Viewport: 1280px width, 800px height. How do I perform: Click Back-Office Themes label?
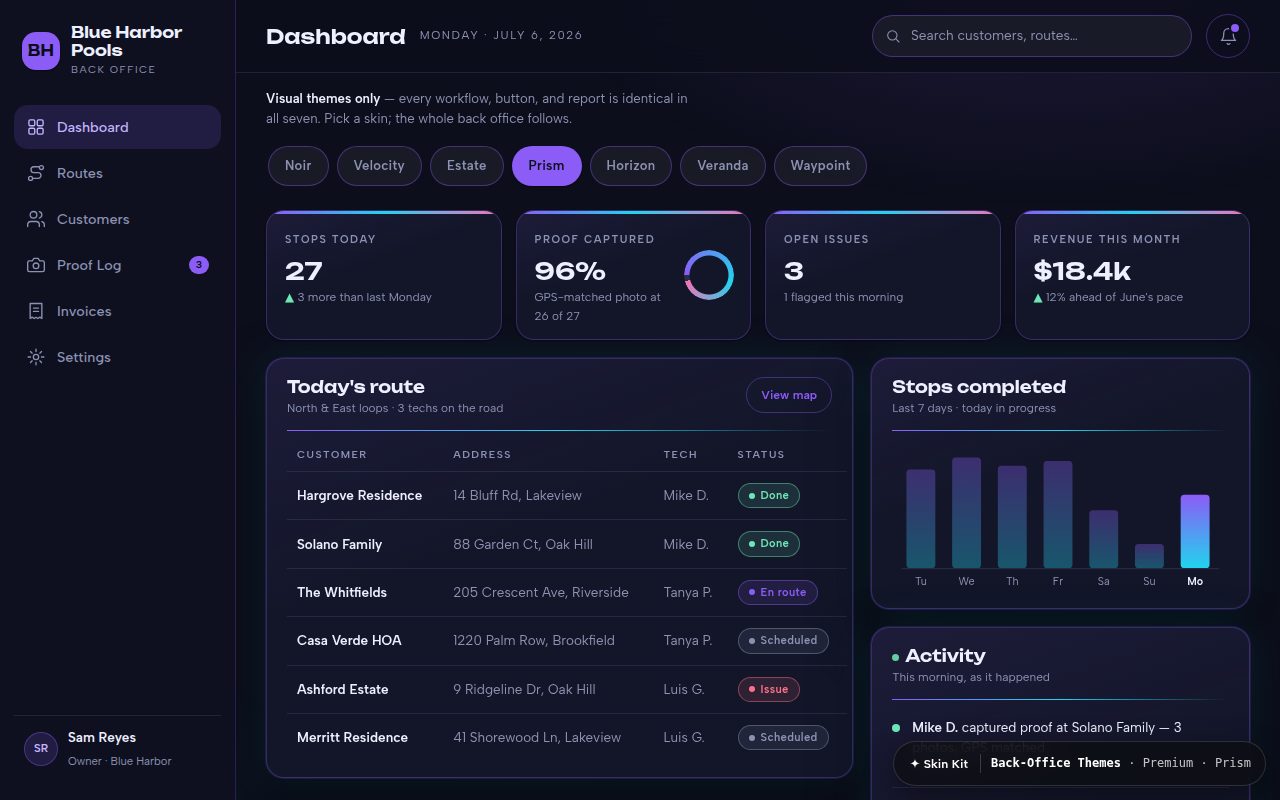1056,763
